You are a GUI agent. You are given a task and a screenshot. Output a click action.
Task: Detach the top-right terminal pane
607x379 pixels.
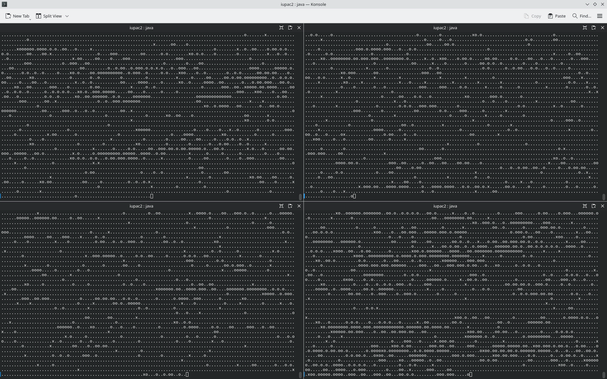click(x=593, y=27)
